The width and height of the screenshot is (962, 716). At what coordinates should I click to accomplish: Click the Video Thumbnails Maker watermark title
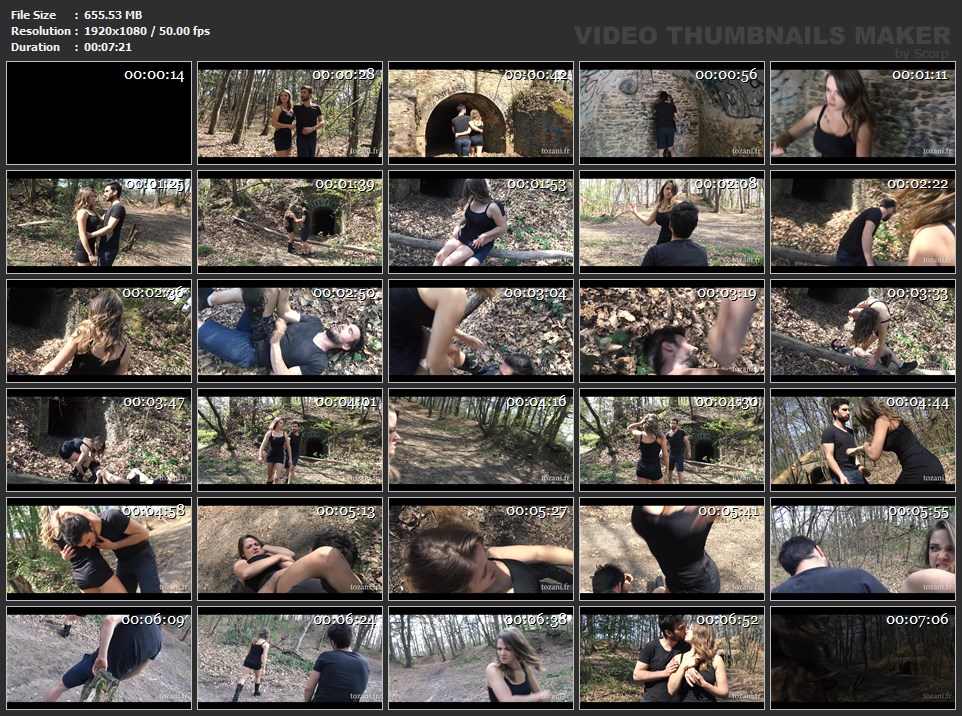pyautogui.click(x=762, y=36)
